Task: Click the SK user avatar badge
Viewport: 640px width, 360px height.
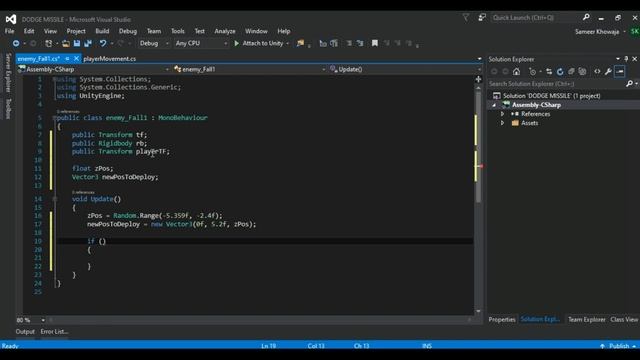Action: [635, 31]
